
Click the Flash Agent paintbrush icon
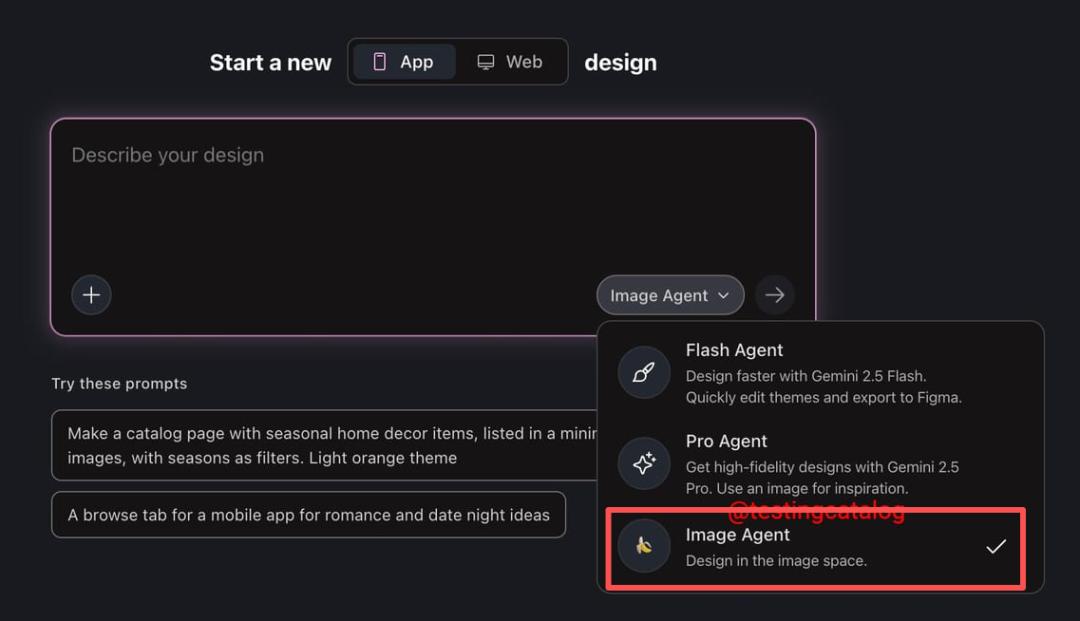tap(644, 373)
